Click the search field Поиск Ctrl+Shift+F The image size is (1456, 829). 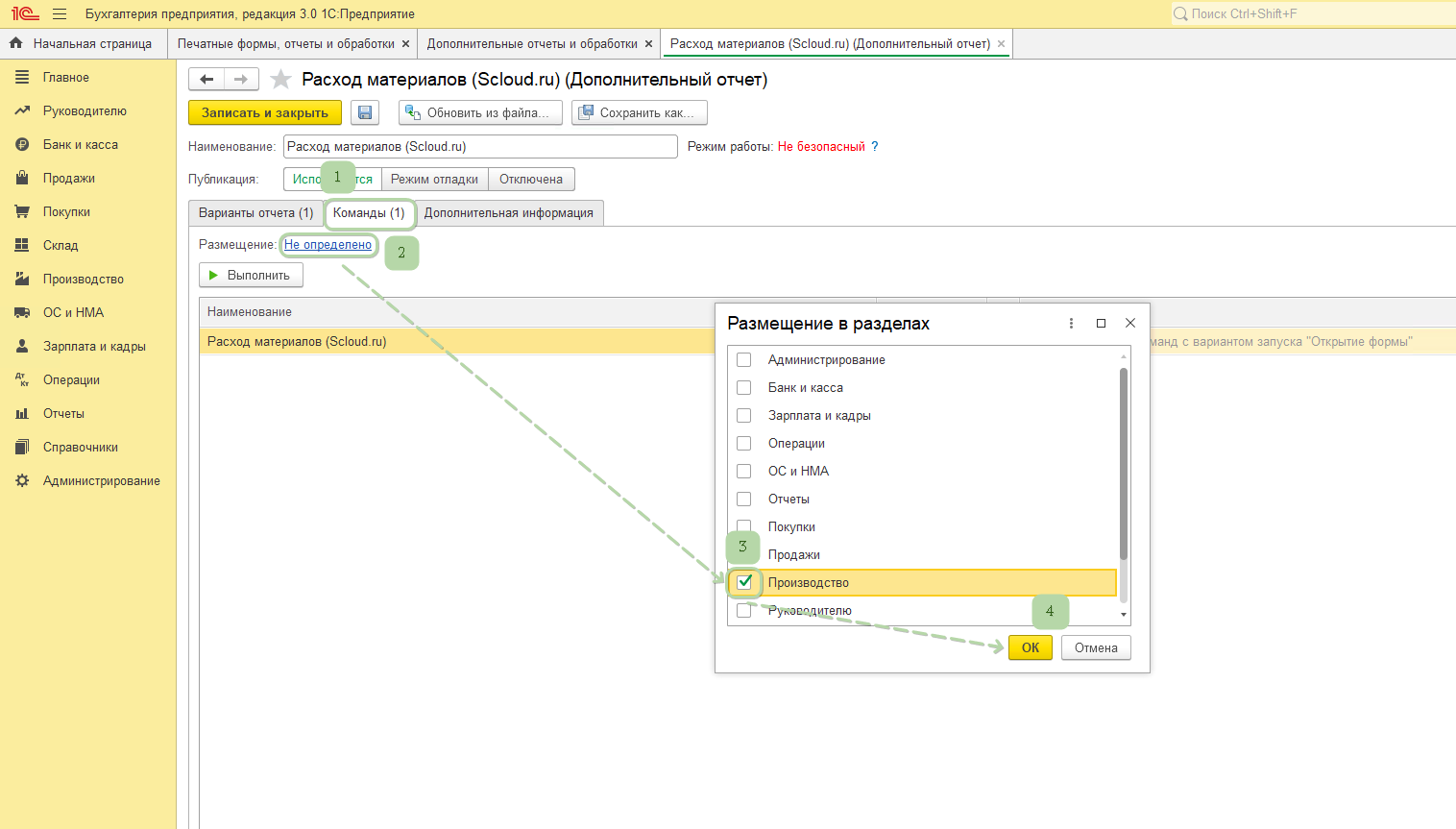tap(1313, 13)
